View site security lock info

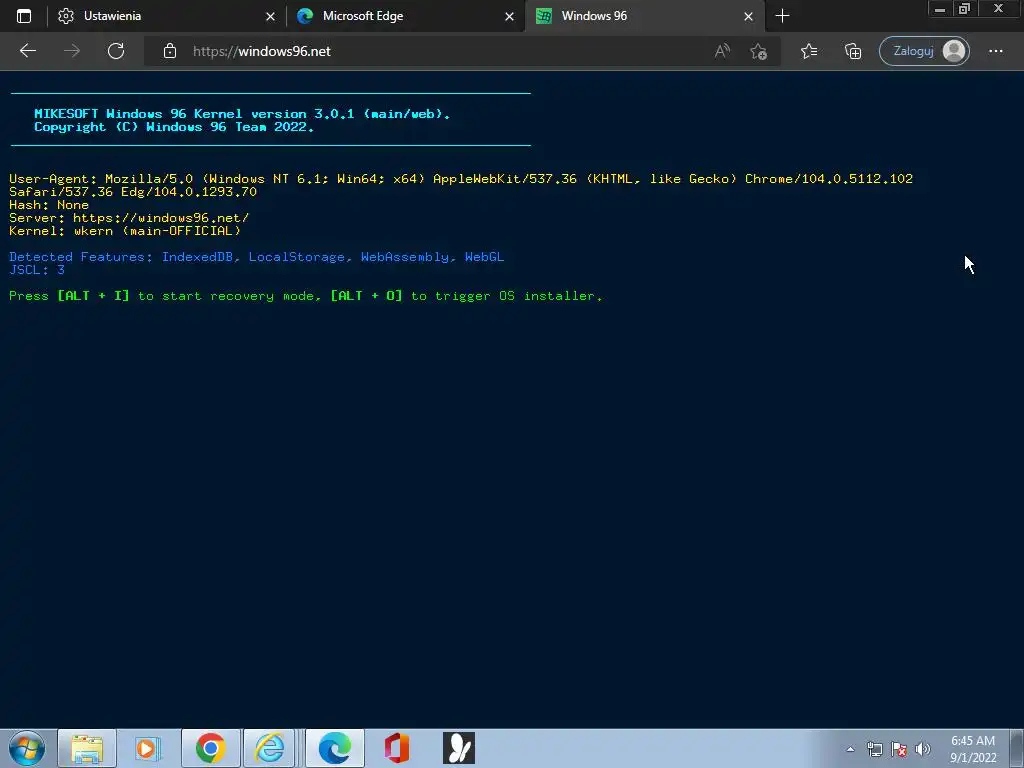pos(170,51)
